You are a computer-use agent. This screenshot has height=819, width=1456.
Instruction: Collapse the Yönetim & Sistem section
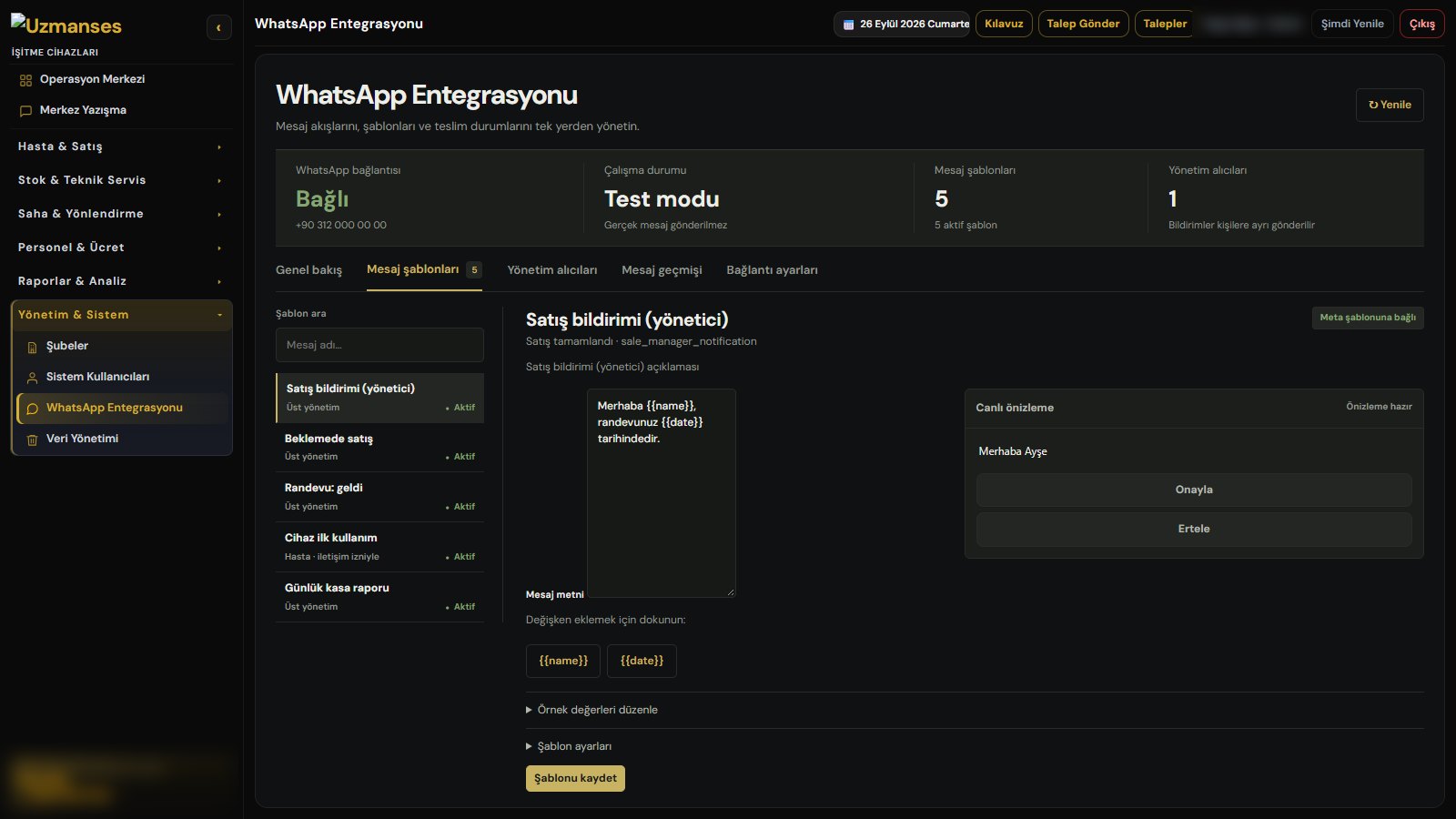121,315
